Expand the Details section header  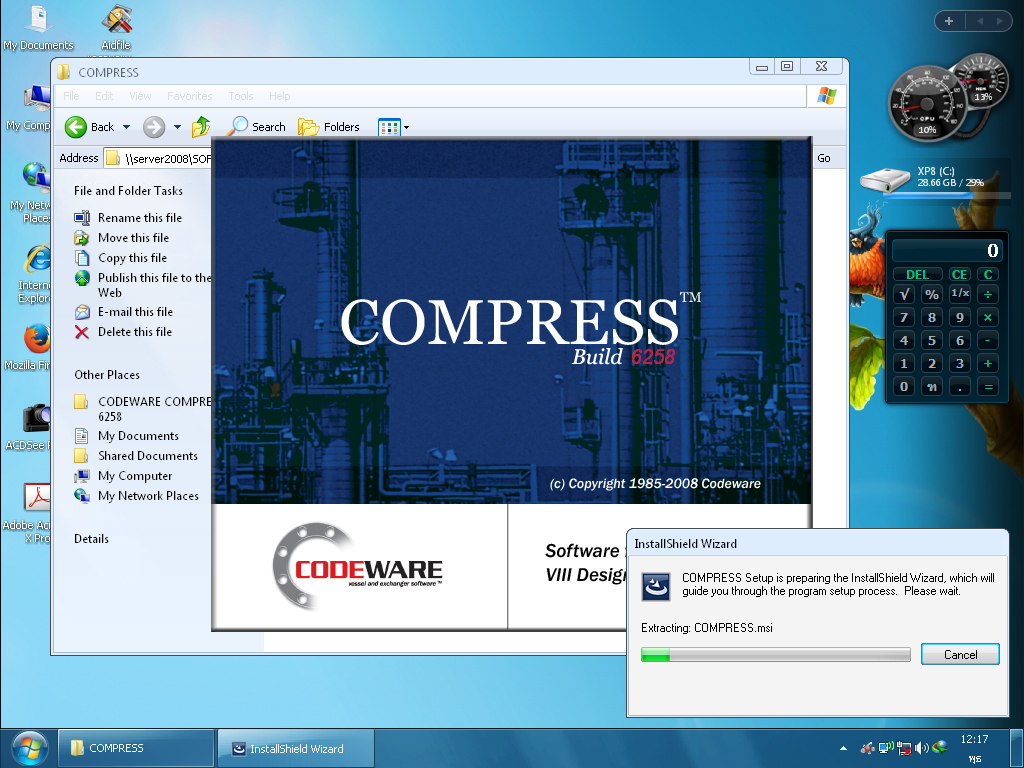click(x=91, y=539)
